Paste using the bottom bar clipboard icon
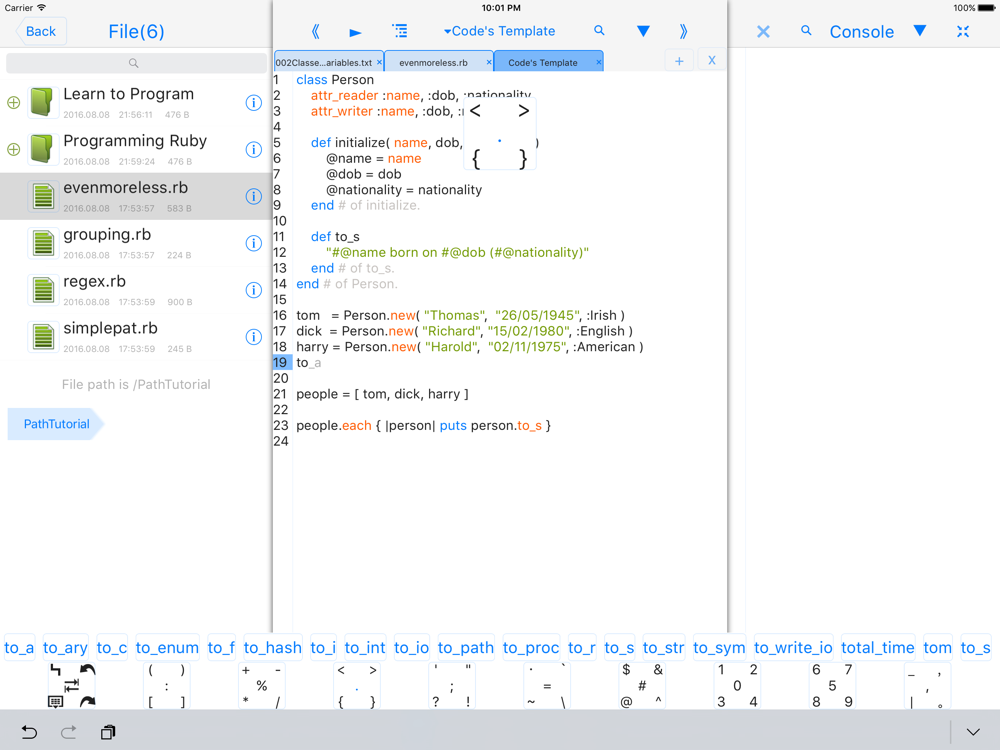Image resolution: width=1000 pixels, height=750 pixels. pos(108,732)
